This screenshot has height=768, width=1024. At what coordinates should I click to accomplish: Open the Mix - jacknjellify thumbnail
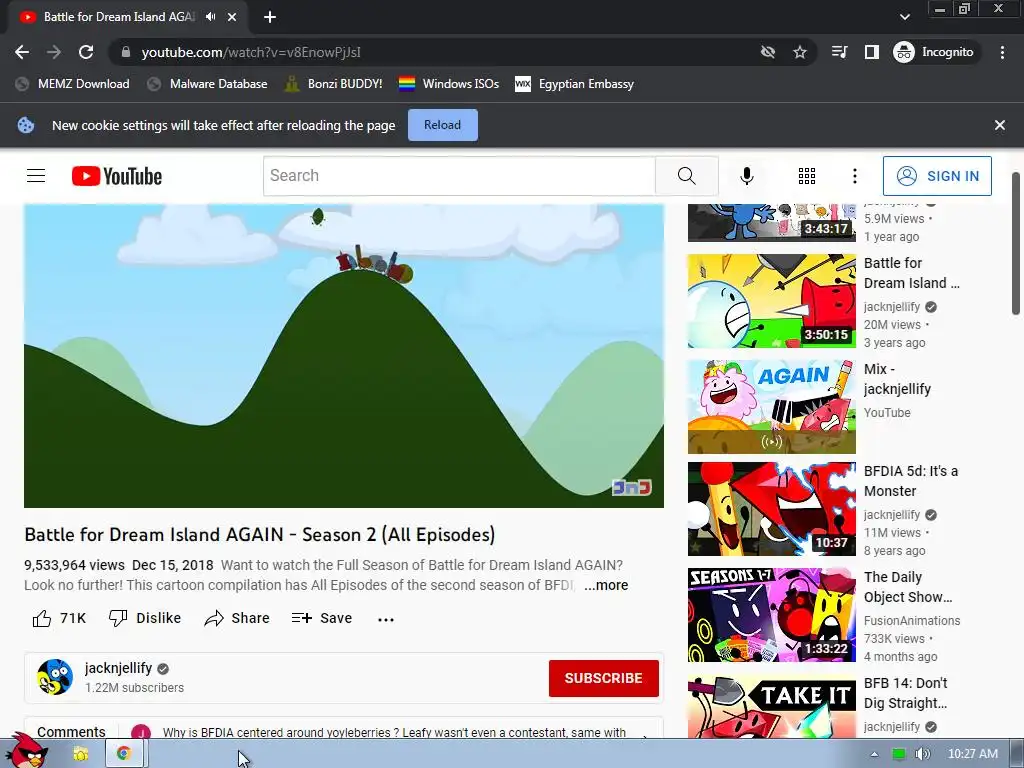click(771, 406)
